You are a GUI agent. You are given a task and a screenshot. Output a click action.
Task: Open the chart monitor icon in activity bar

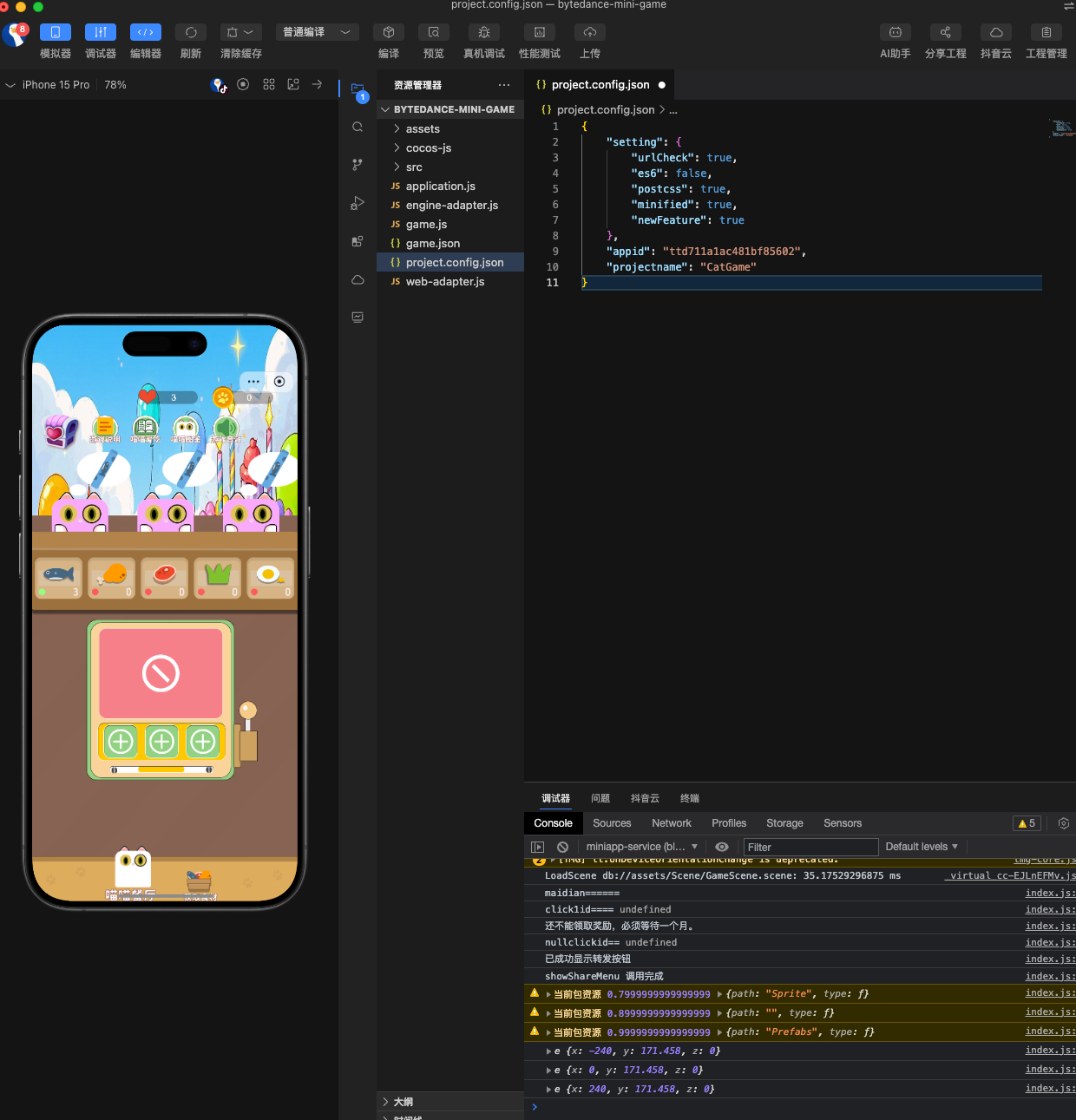358,318
